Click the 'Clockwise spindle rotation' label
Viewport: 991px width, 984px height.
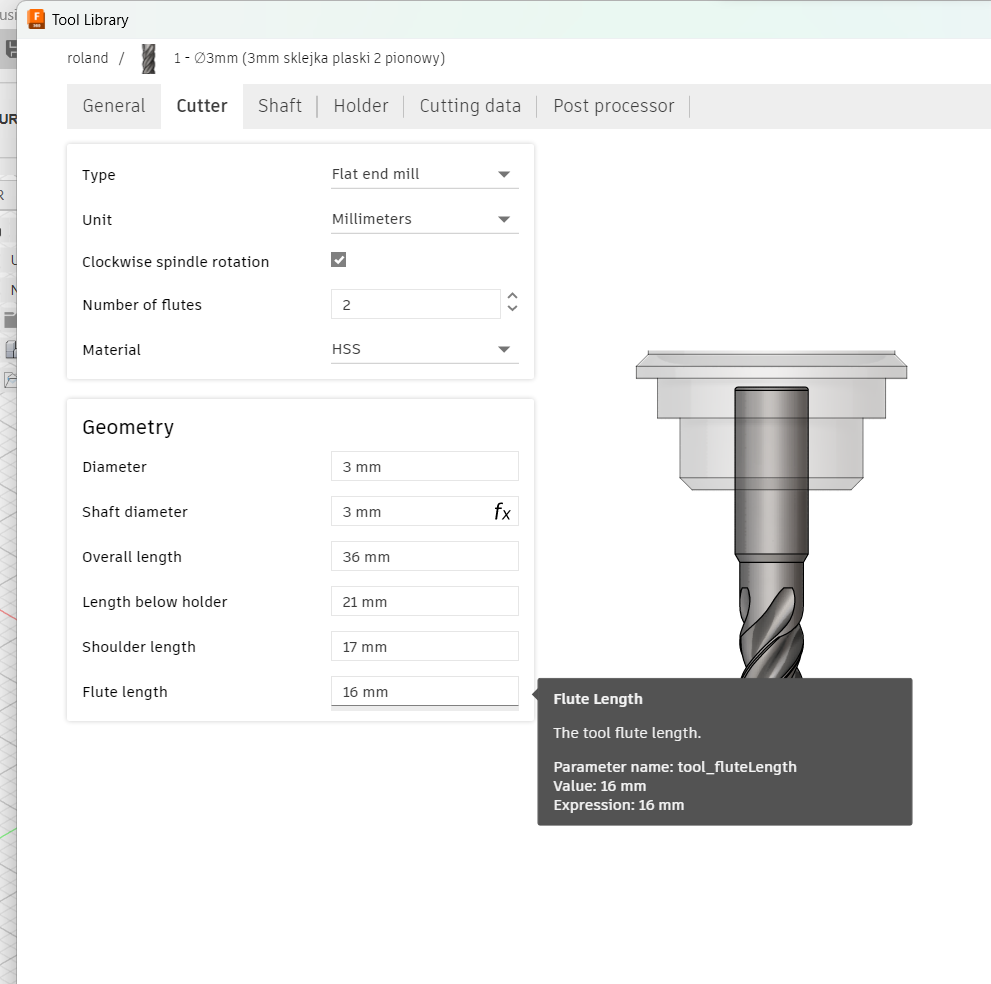click(176, 262)
